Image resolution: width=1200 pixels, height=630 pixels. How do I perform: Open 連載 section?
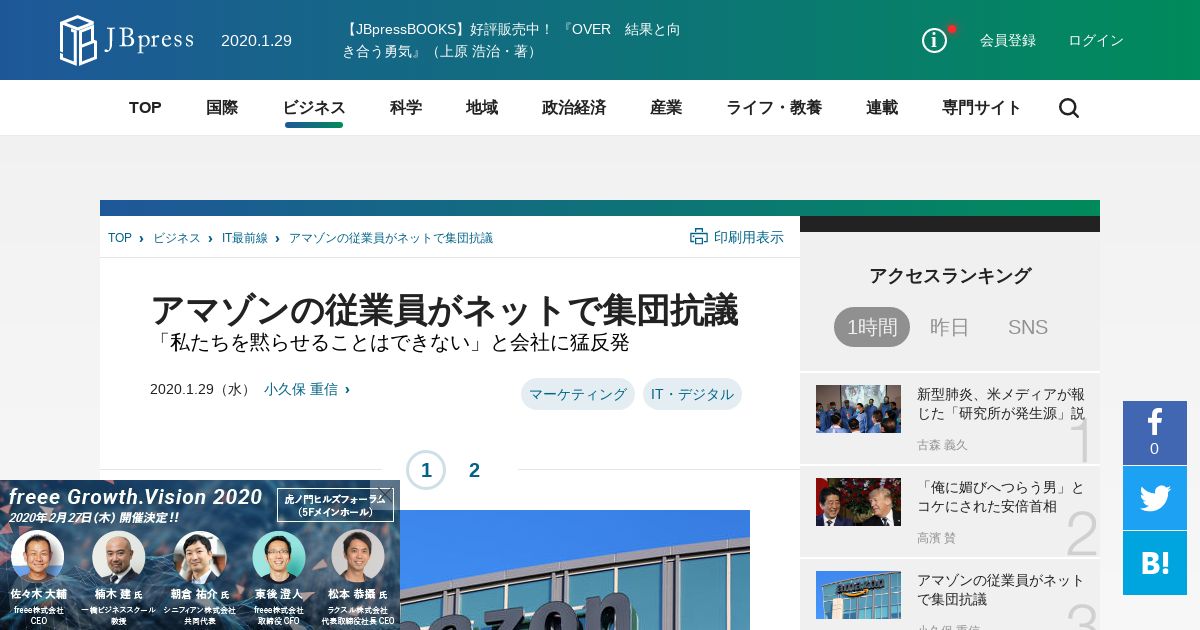[x=882, y=108]
